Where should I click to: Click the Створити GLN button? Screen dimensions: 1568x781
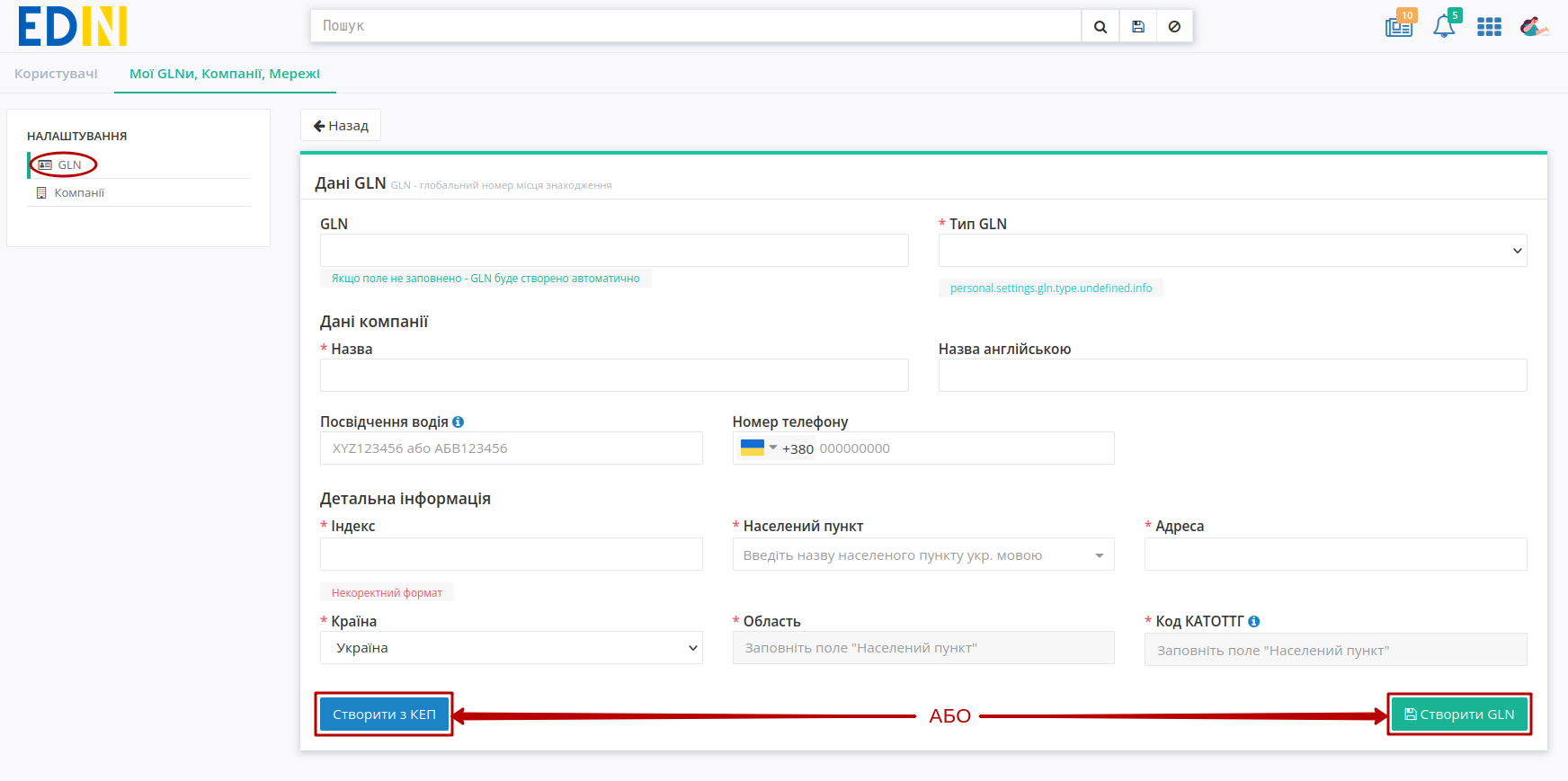(1459, 714)
